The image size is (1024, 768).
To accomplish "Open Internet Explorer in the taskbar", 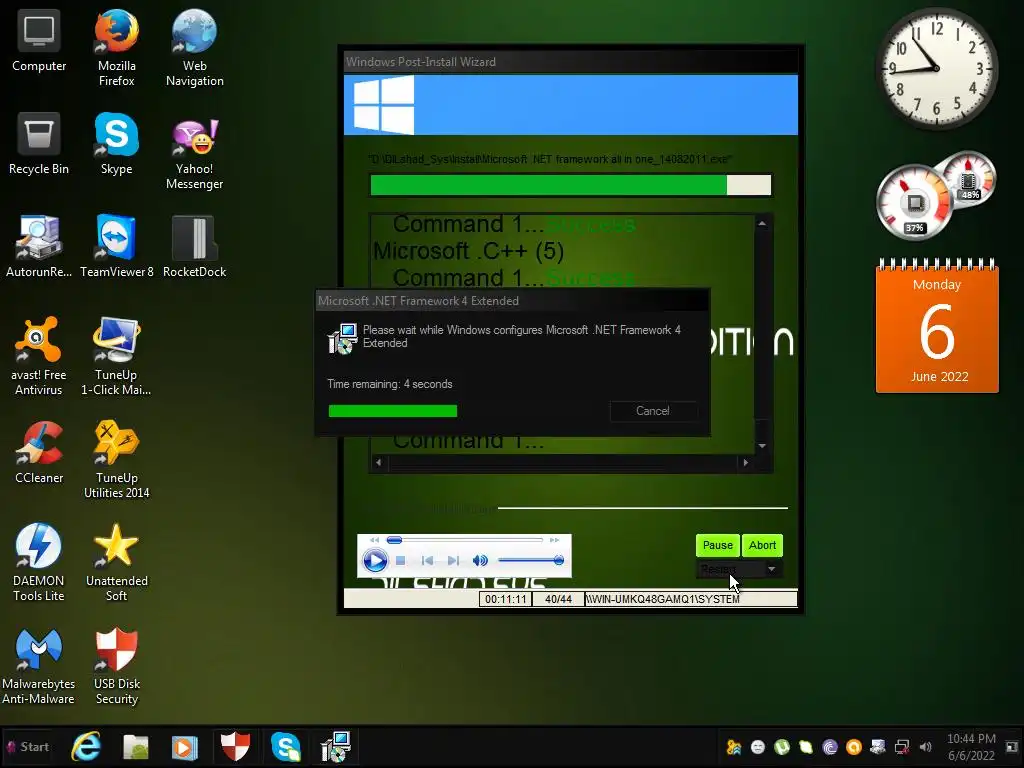I will [86, 746].
